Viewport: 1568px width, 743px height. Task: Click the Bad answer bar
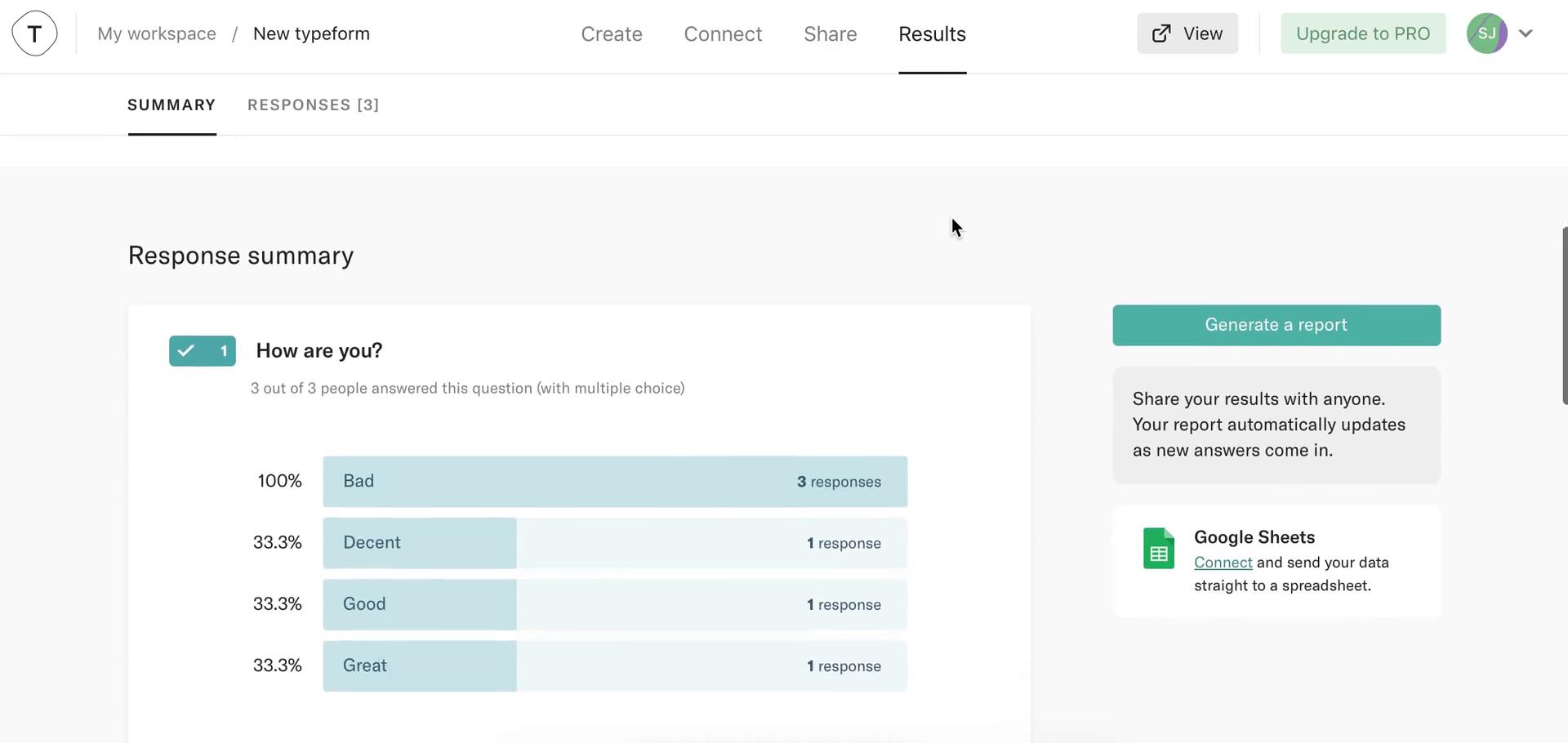(615, 482)
